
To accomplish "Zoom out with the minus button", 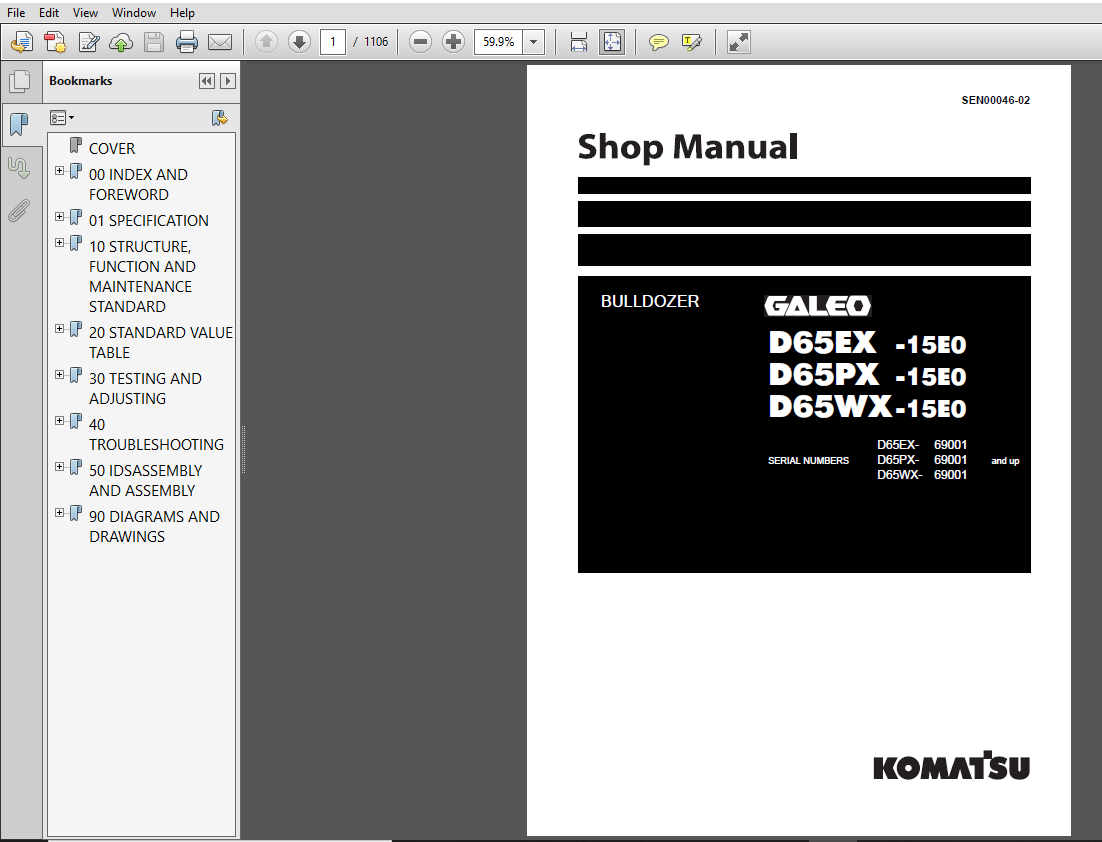I will coord(420,42).
